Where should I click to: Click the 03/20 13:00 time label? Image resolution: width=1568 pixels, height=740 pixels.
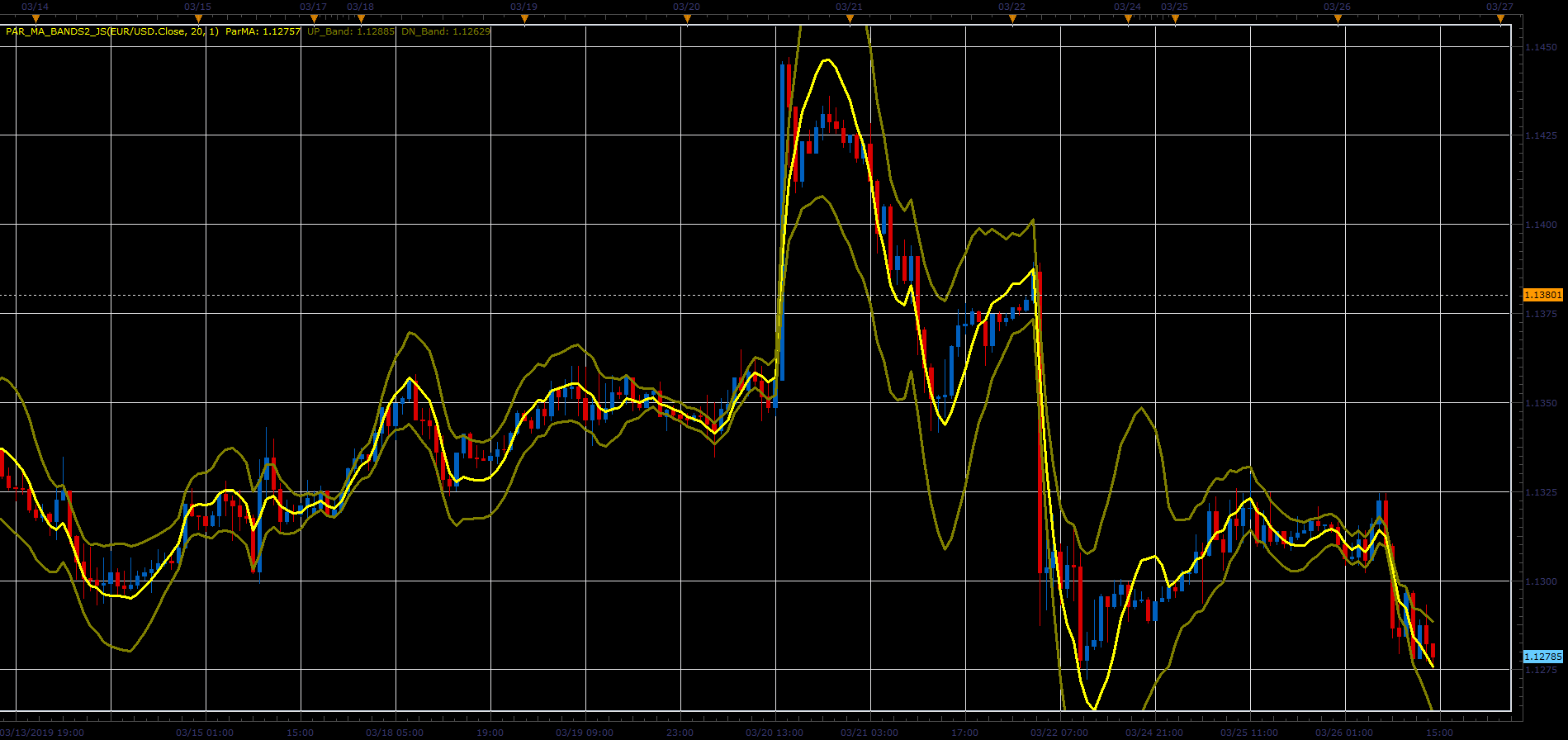[775, 733]
